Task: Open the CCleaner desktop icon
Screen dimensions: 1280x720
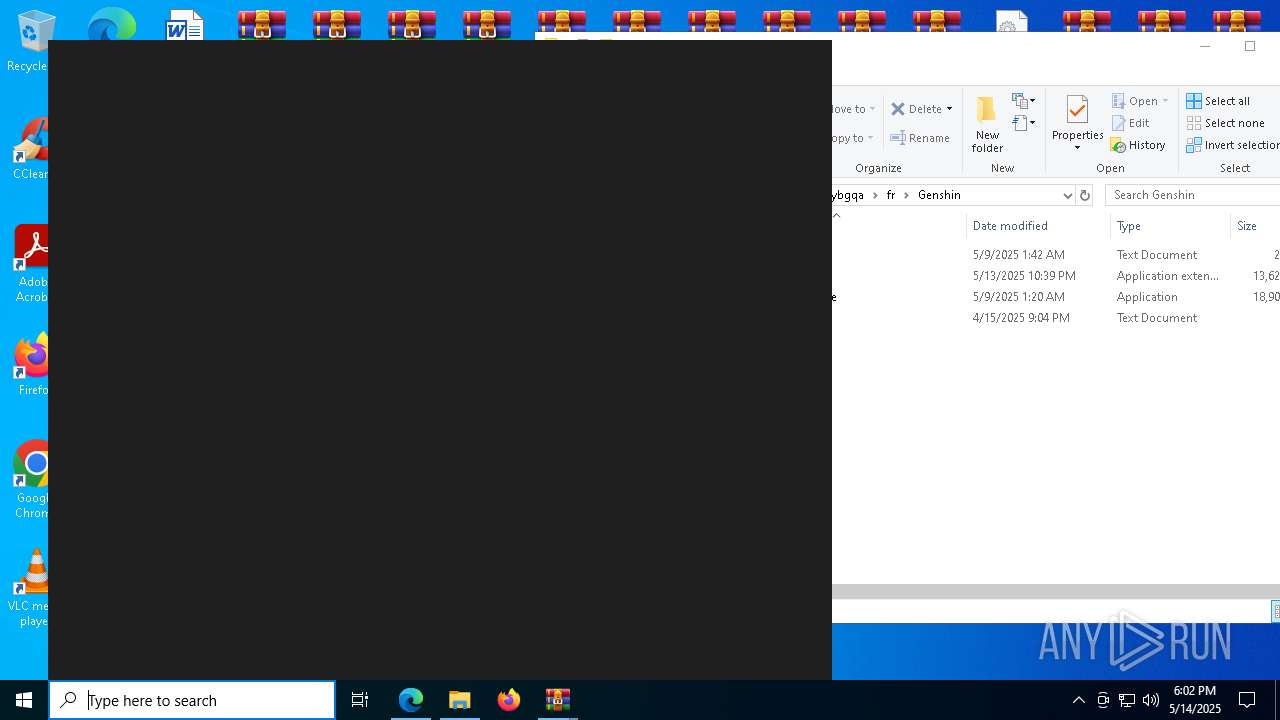Action: click(x=31, y=149)
